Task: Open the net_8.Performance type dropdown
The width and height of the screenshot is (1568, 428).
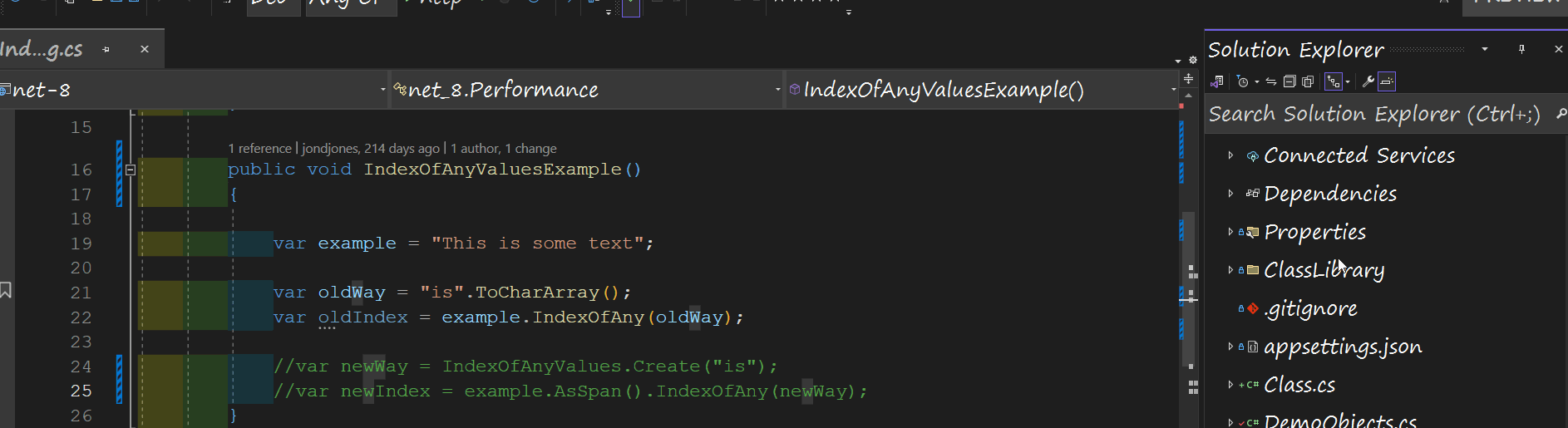Action: [777, 90]
